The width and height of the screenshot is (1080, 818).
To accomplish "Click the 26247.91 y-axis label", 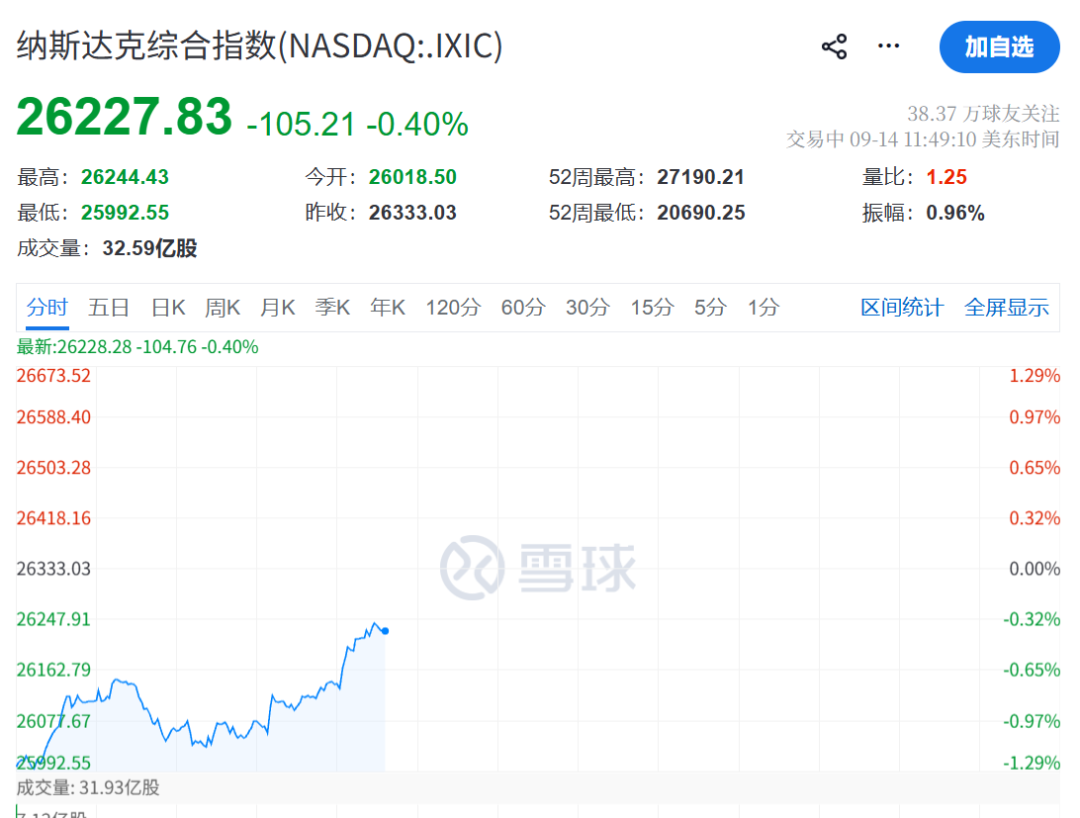I will pos(54,619).
